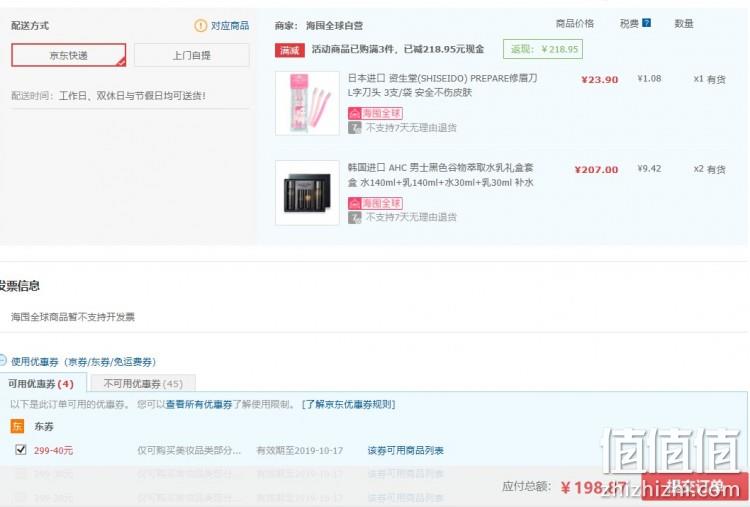Click 海囤全球 badge under AHC item
The image size is (750, 507).
[x=375, y=203]
